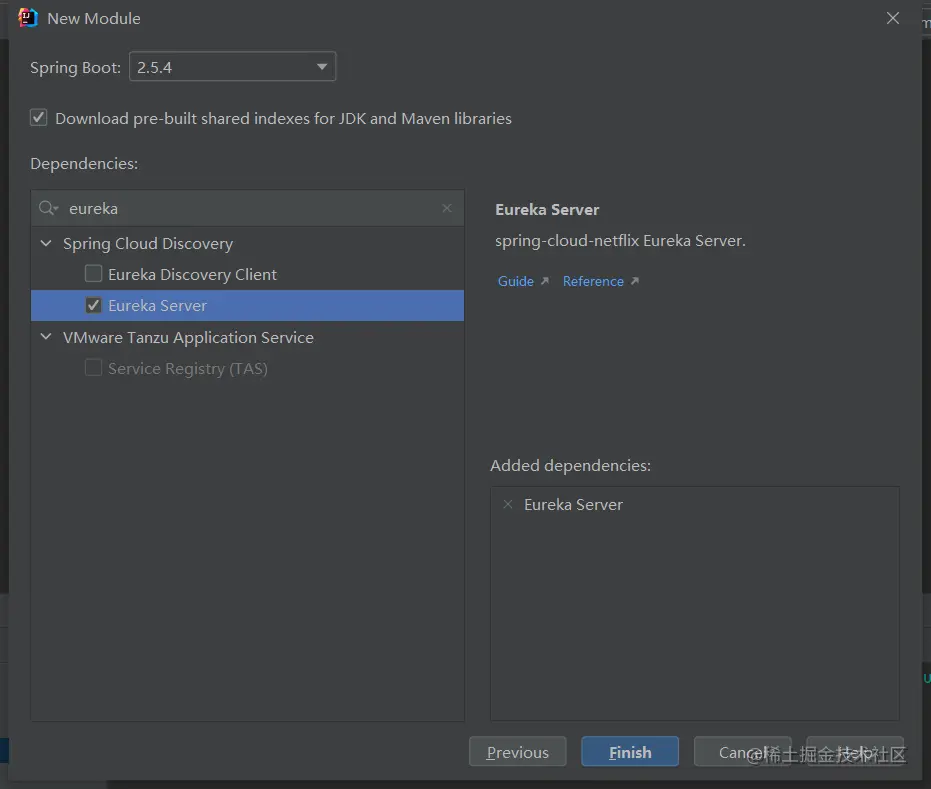Click the IntelliJ IDEA logo icon
Viewport: 931px width, 789px height.
pyautogui.click(x=28, y=18)
